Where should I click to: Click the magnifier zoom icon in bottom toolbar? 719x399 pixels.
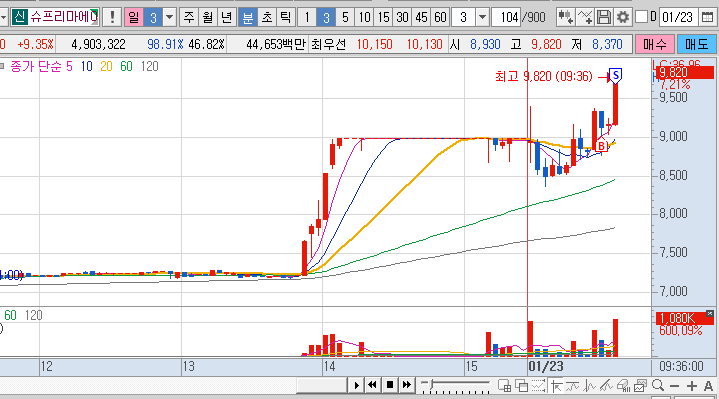click(658, 385)
